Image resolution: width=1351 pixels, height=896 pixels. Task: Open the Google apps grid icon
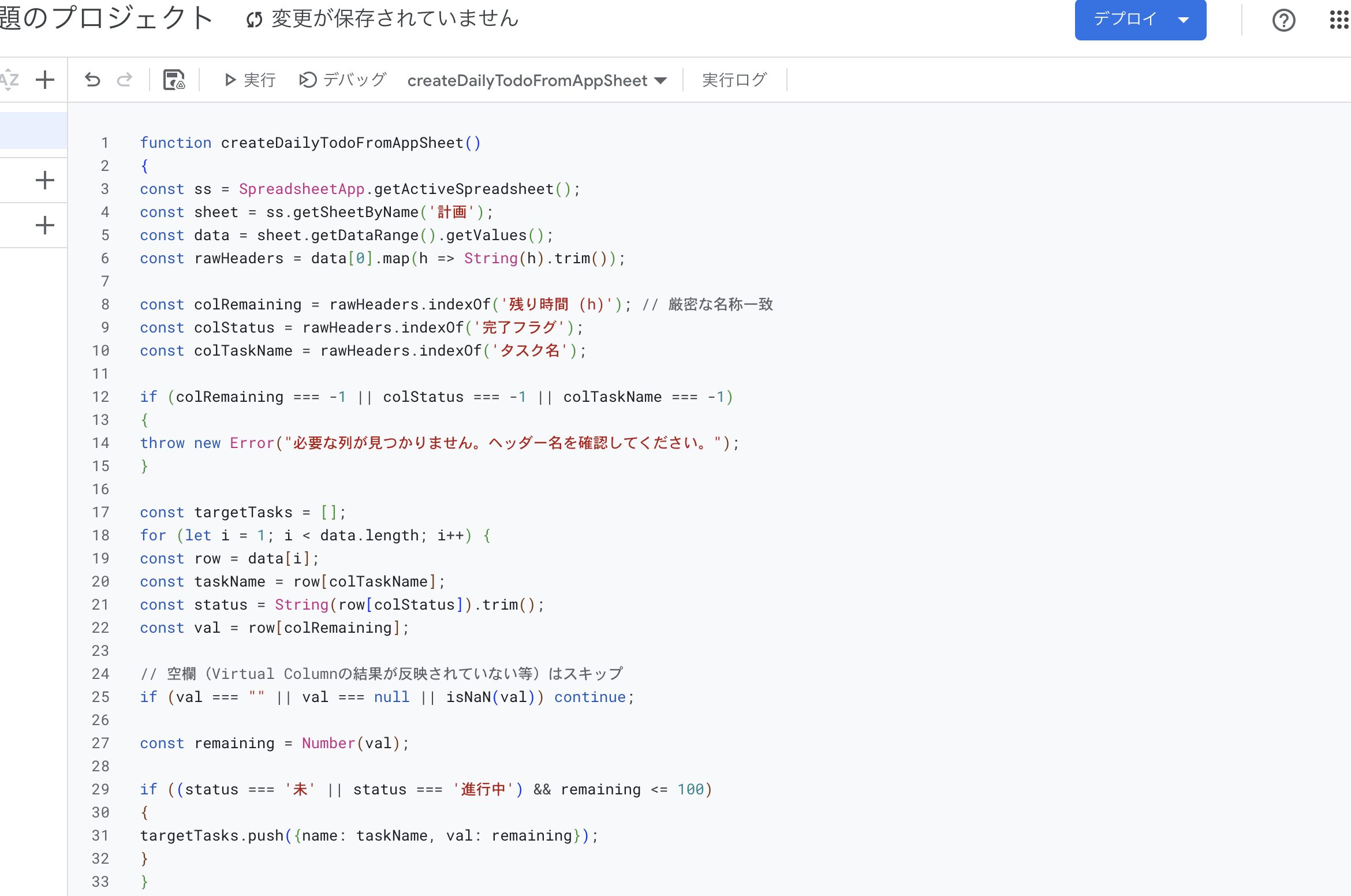click(x=1339, y=20)
